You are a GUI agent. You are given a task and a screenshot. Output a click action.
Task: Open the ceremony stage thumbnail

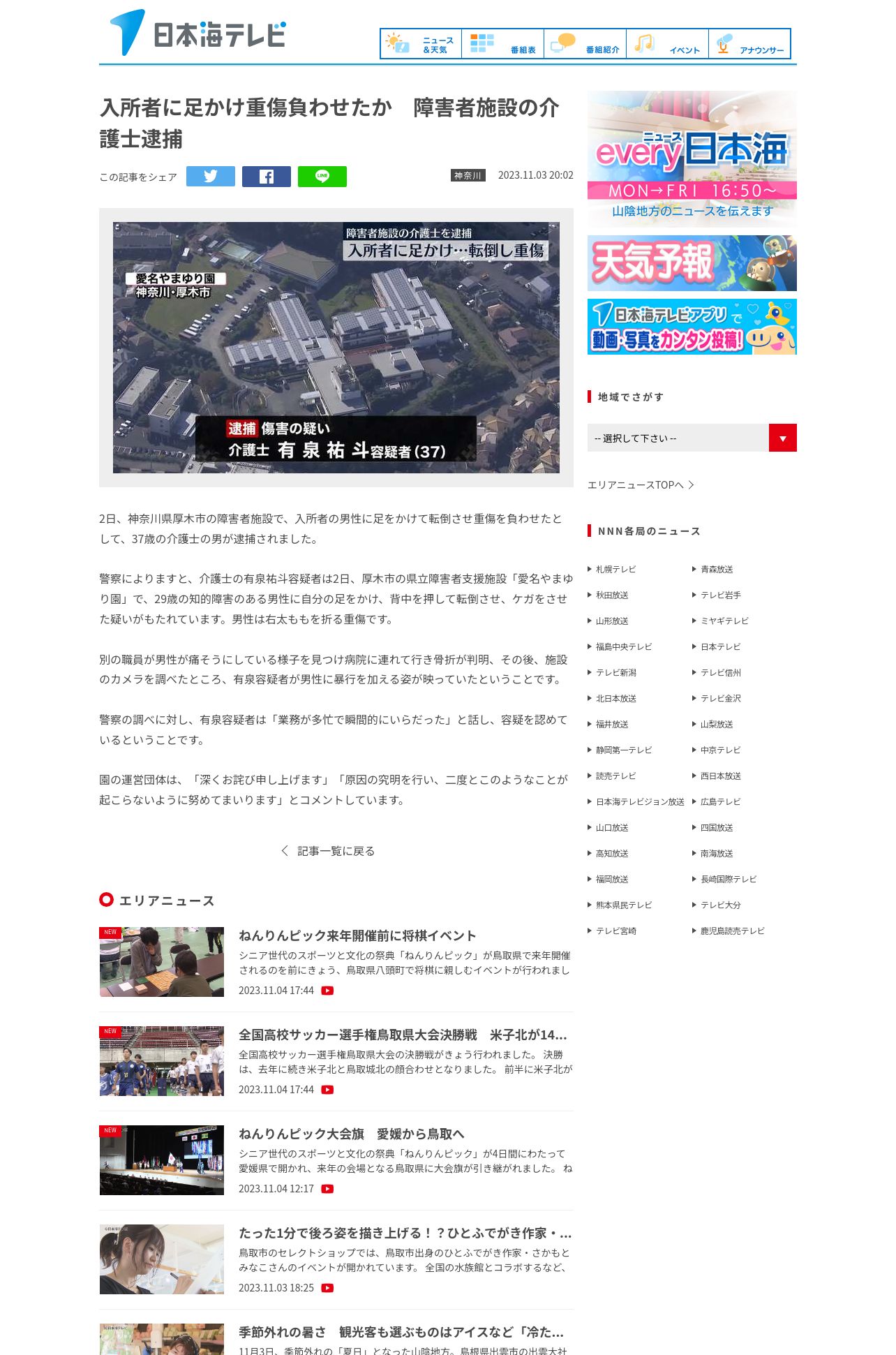coord(162,1160)
